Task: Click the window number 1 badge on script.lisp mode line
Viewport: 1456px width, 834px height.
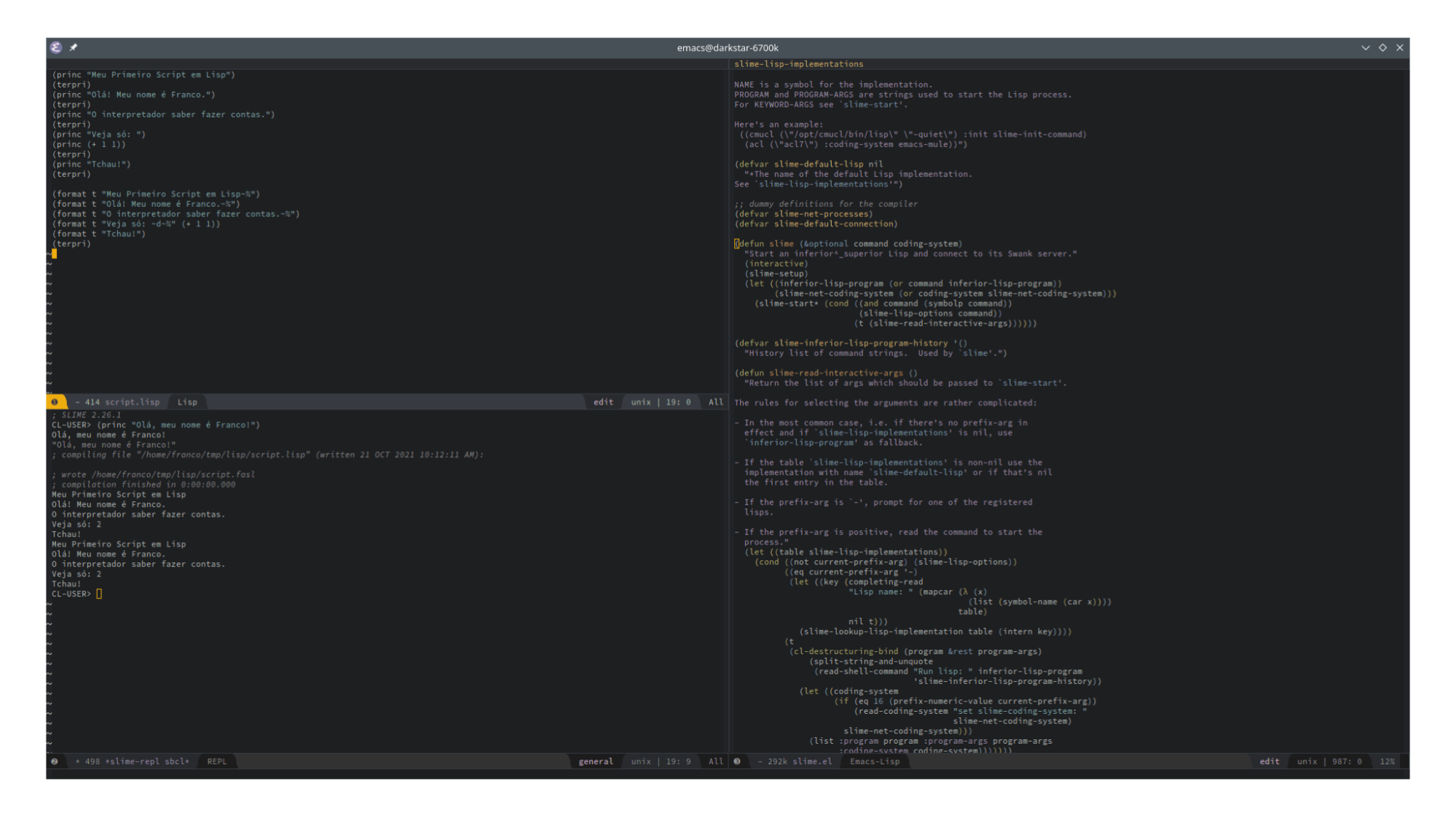Action: [x=55, y=402]
